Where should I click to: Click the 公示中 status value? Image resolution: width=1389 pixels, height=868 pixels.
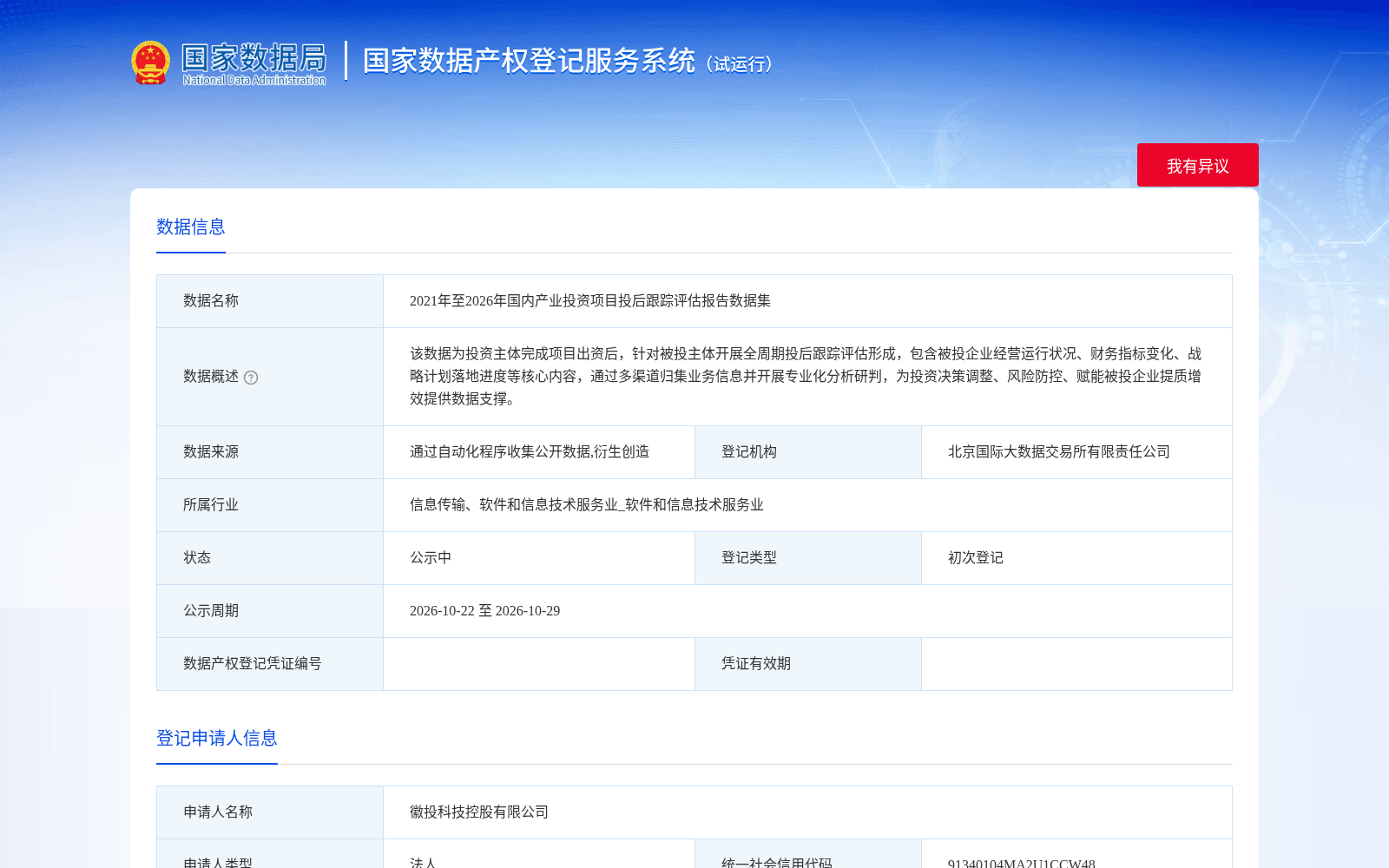(x=431, y=558)
